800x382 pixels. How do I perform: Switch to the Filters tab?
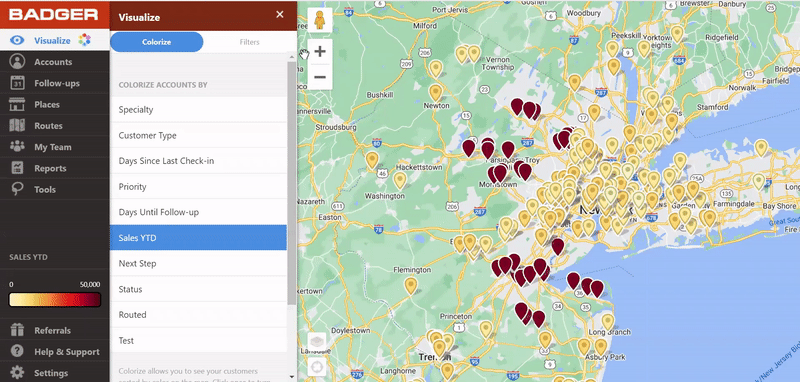[x=249, y=42]
